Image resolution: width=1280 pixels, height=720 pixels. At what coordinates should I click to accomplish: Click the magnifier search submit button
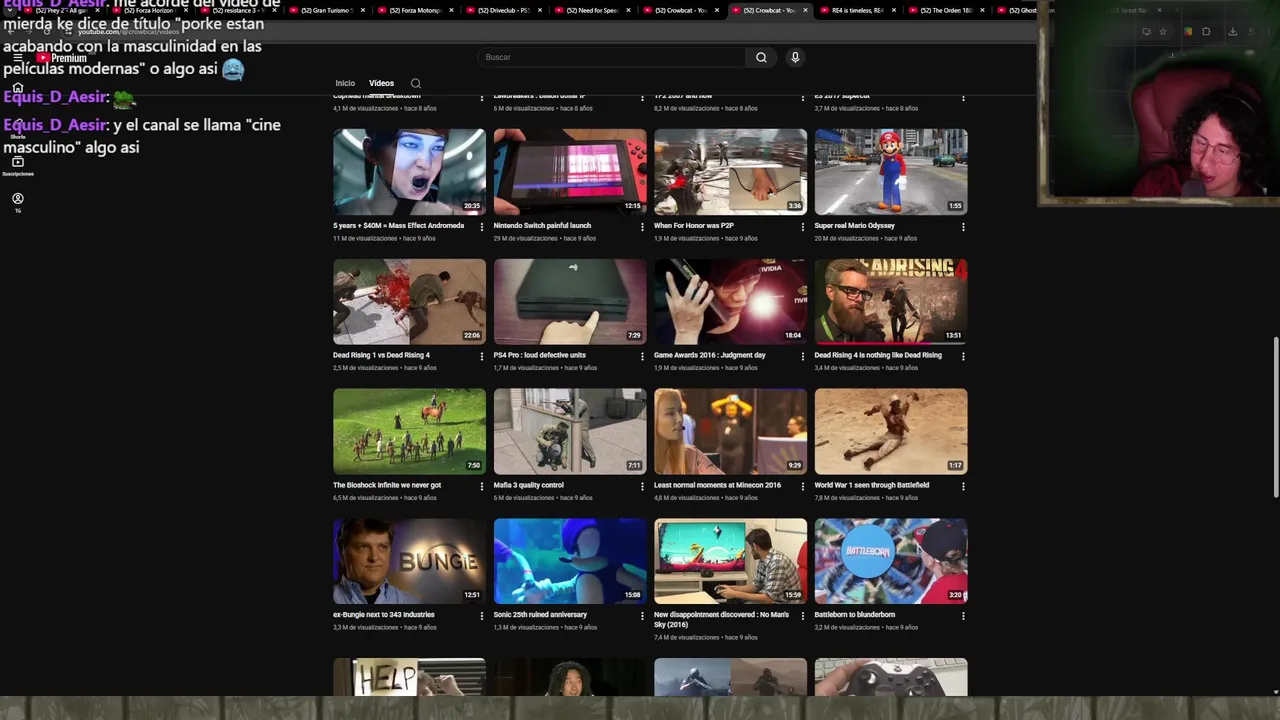(761, 57)
